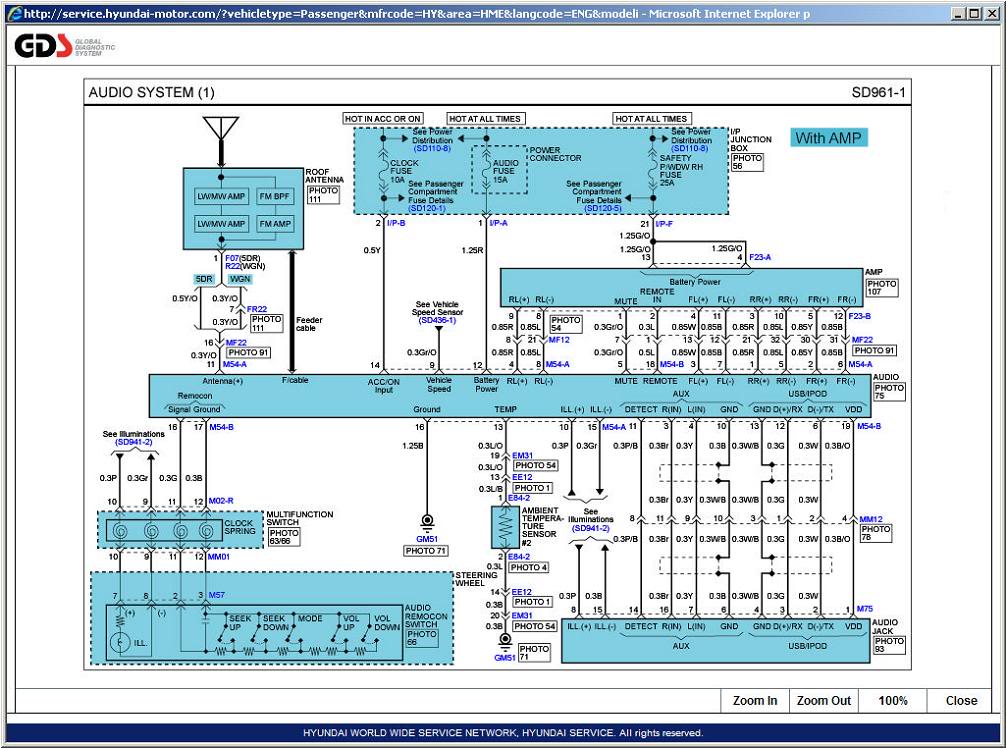
Task: Open PHOTO 4 below ambient temperature sensor
Action: [x=529, y=567]
